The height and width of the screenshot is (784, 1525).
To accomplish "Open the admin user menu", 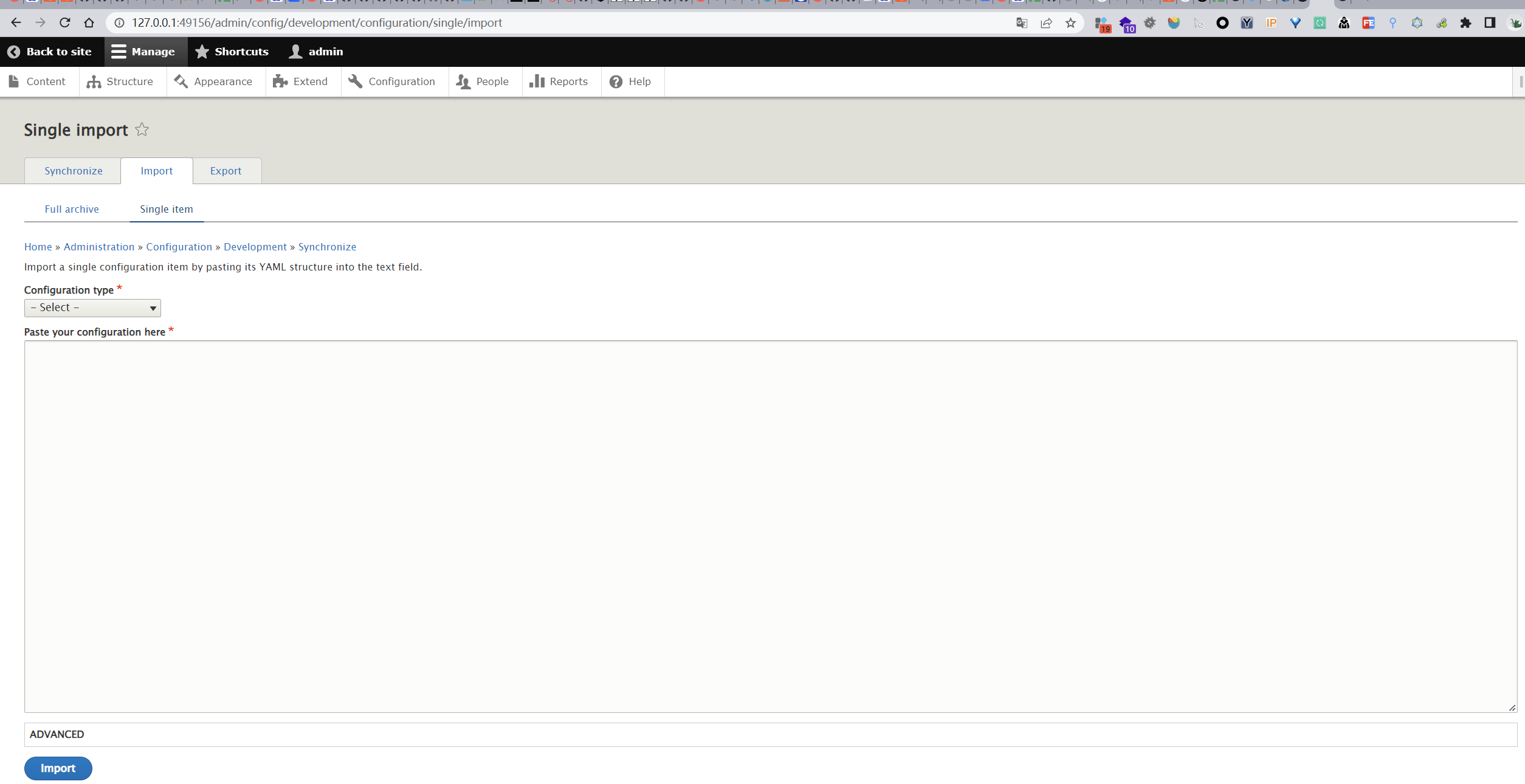I will click(x=316, y=52).
